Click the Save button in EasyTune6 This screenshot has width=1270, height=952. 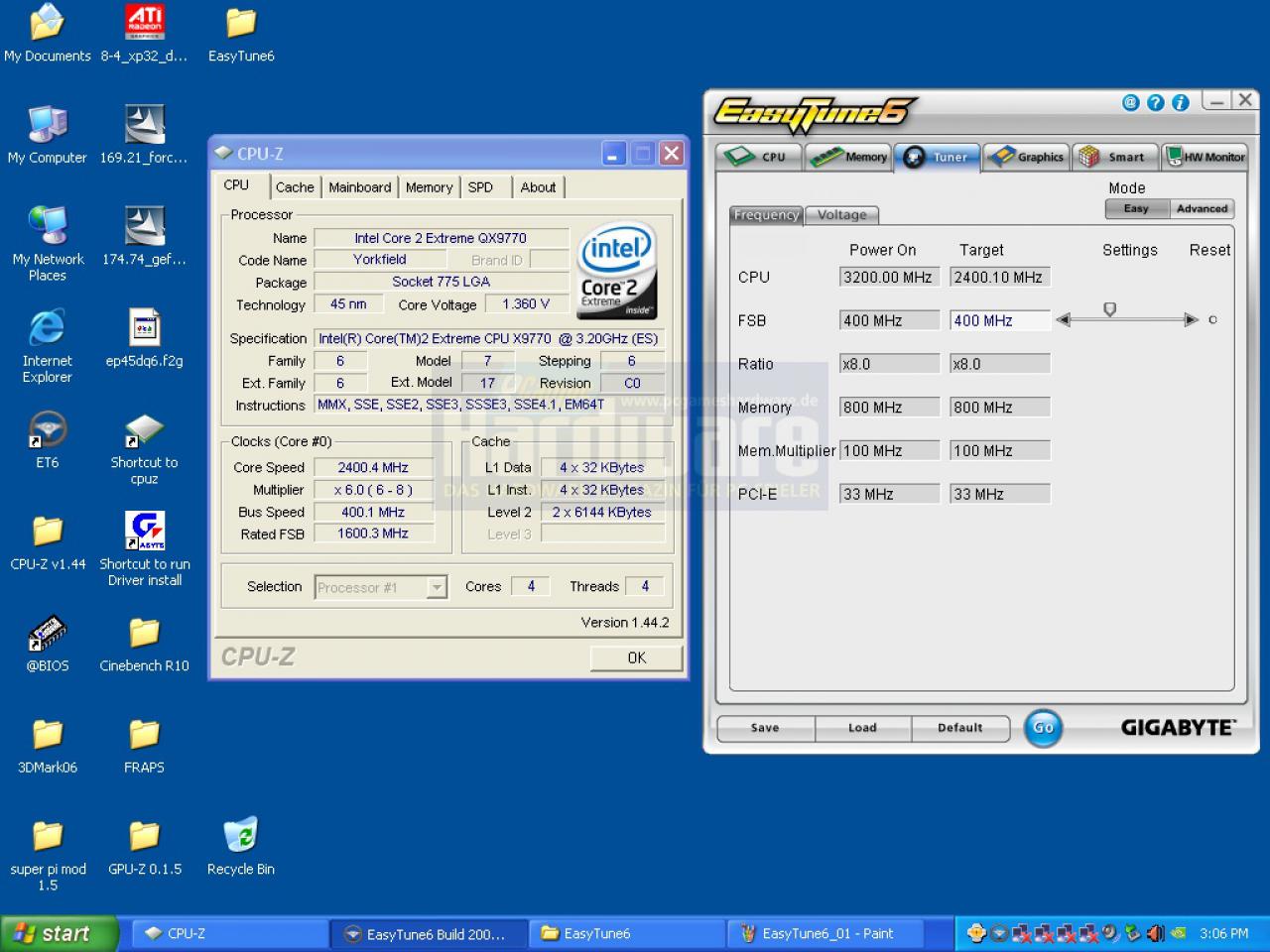[765, 728]
